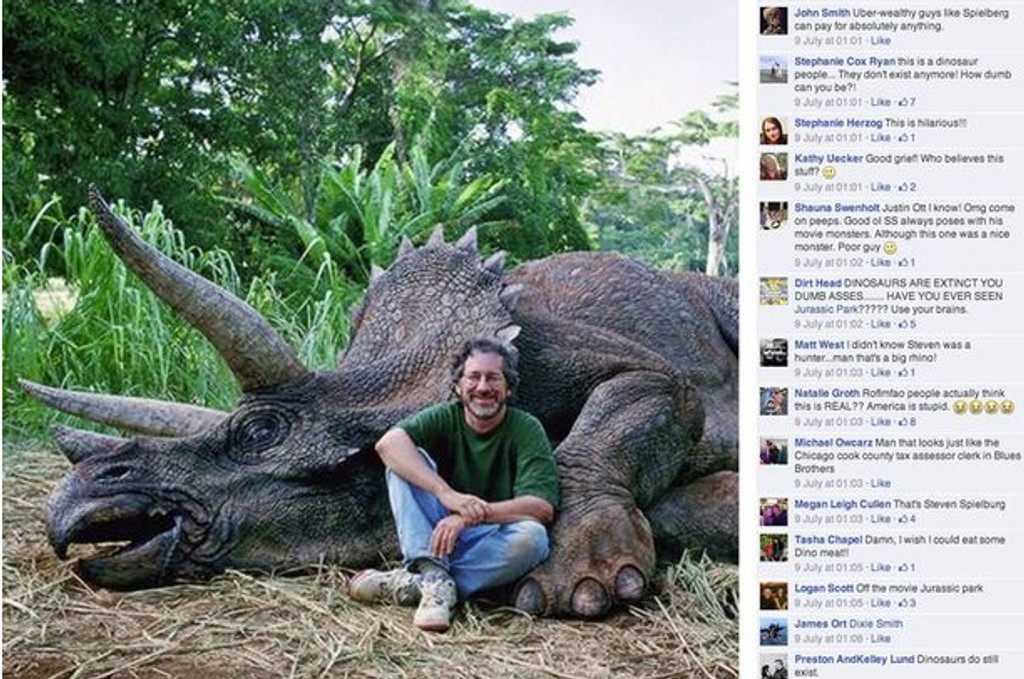Click Kathy Uecker's profile avatar
This screenshot has width=1024, height=679.
point(773,166)
